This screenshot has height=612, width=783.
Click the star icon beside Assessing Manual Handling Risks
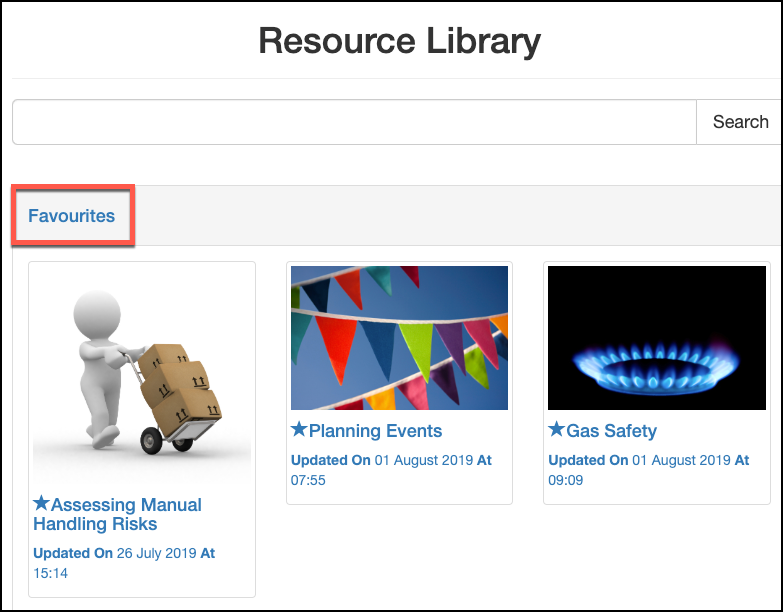41,503
